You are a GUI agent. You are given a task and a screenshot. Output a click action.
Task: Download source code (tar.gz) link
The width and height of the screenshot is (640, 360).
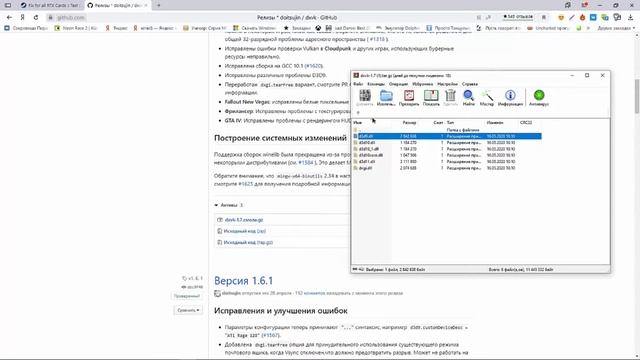[248, 242]
